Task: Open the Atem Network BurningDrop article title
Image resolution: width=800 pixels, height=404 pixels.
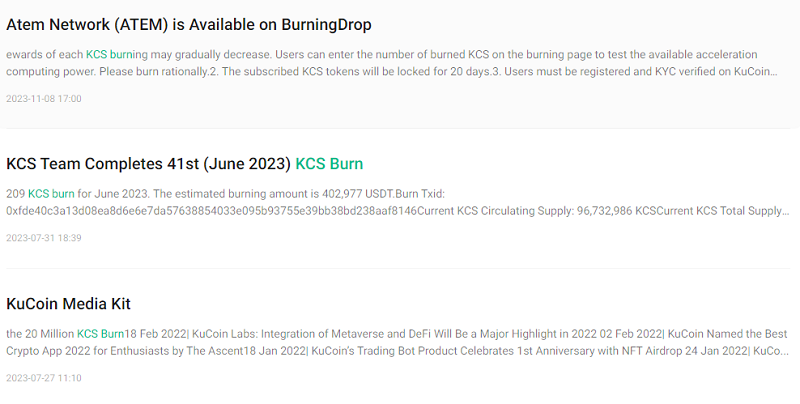Action: pyautogui.click(x=189, y=24)
